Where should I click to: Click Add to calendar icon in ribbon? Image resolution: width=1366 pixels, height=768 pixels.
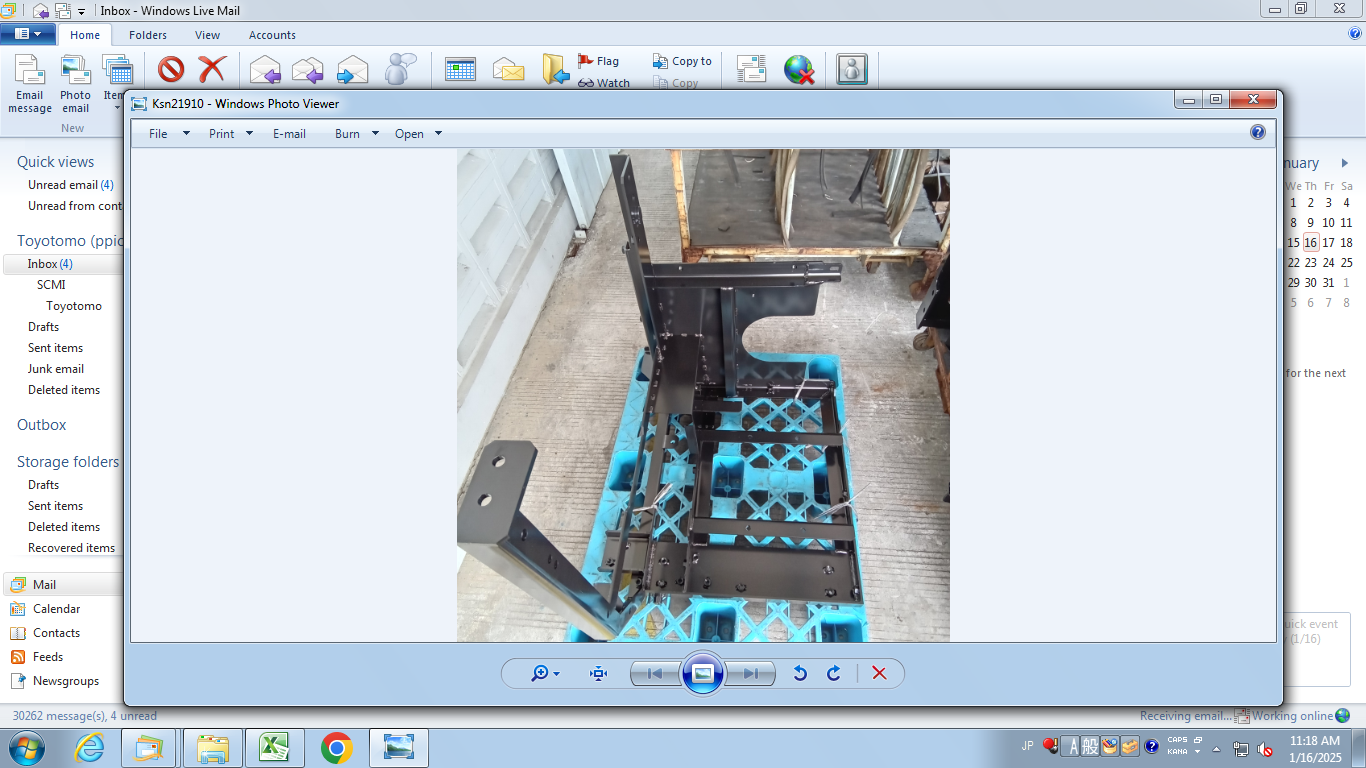(460, 69)
